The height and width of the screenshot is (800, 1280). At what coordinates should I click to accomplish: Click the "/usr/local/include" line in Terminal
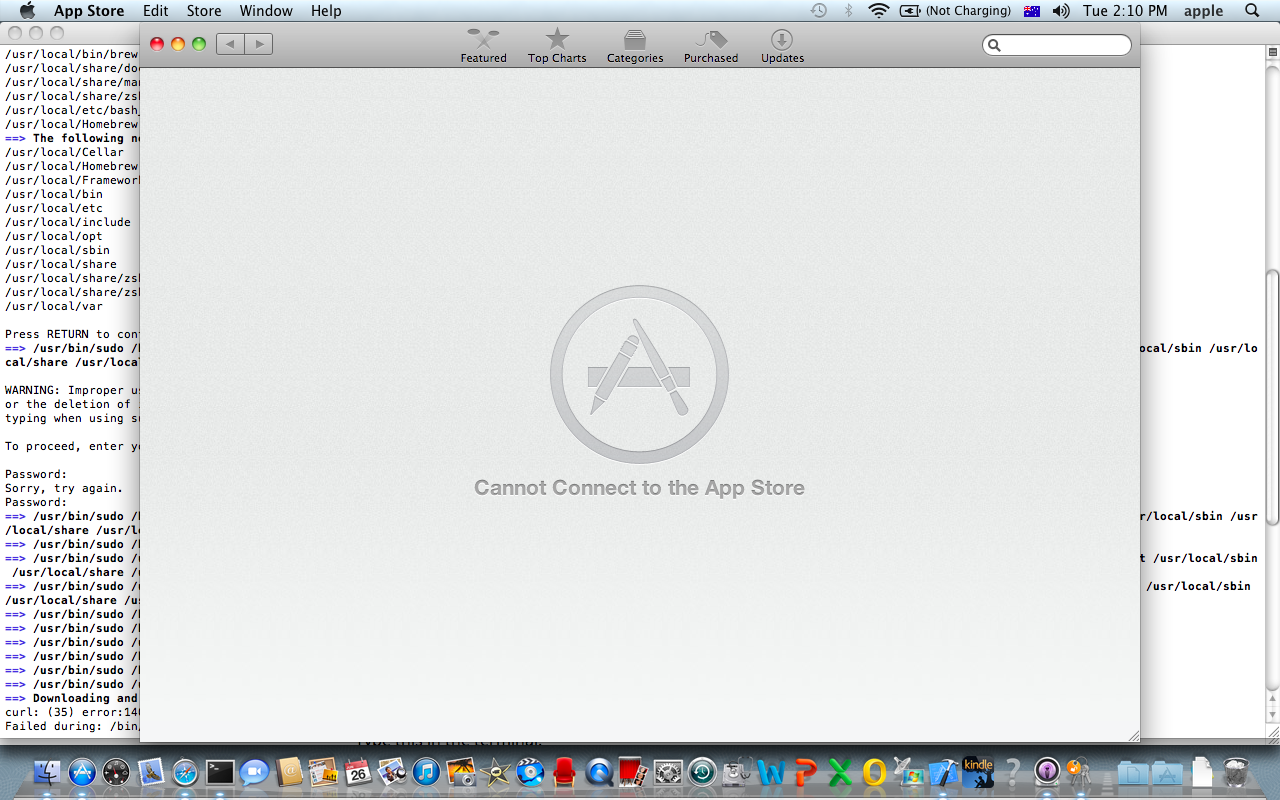(x=68, y=222)
